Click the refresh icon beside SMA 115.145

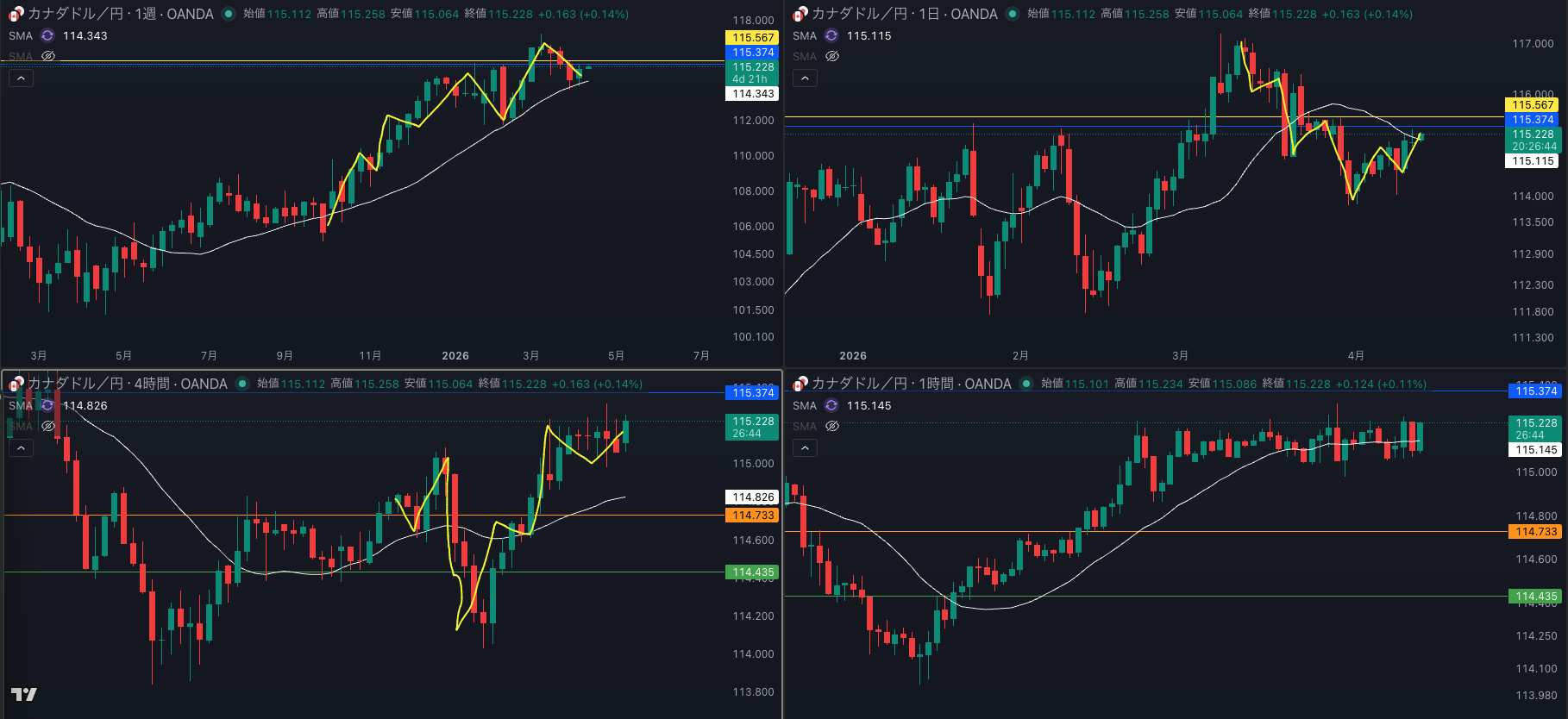point(831,405)
